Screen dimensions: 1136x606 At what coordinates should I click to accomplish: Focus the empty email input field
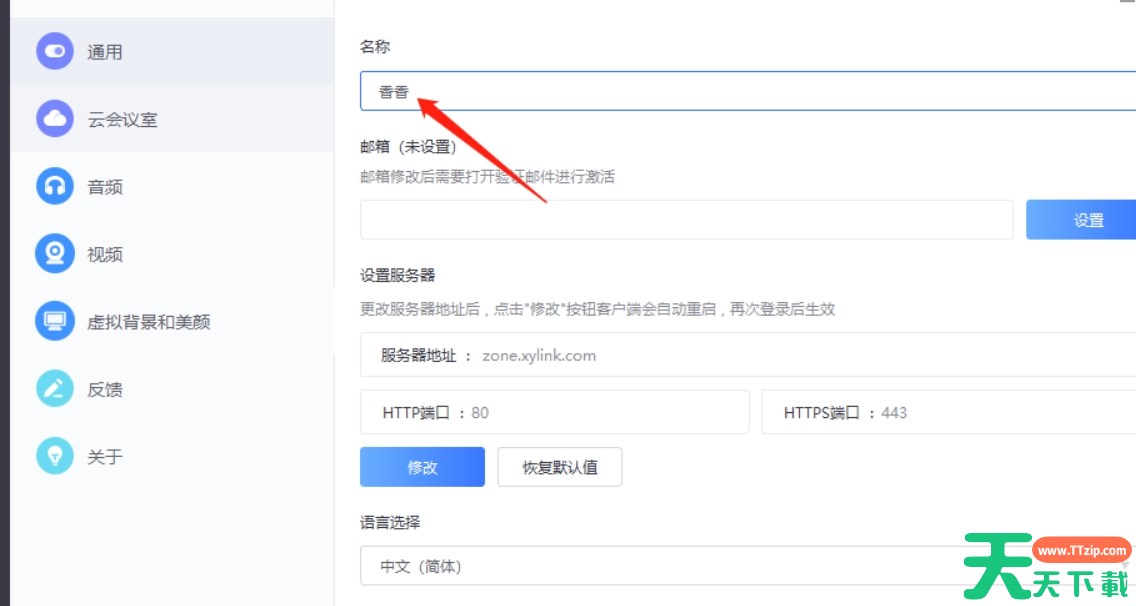point(686,220)
